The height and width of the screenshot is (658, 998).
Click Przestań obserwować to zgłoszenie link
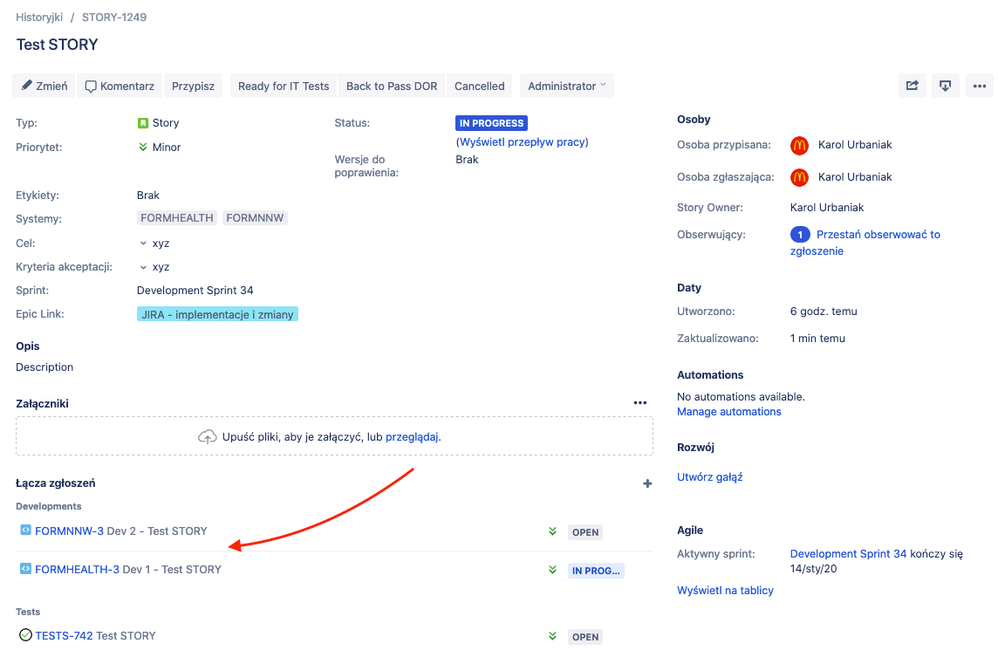pyautogui.click(x=866, y=242)
